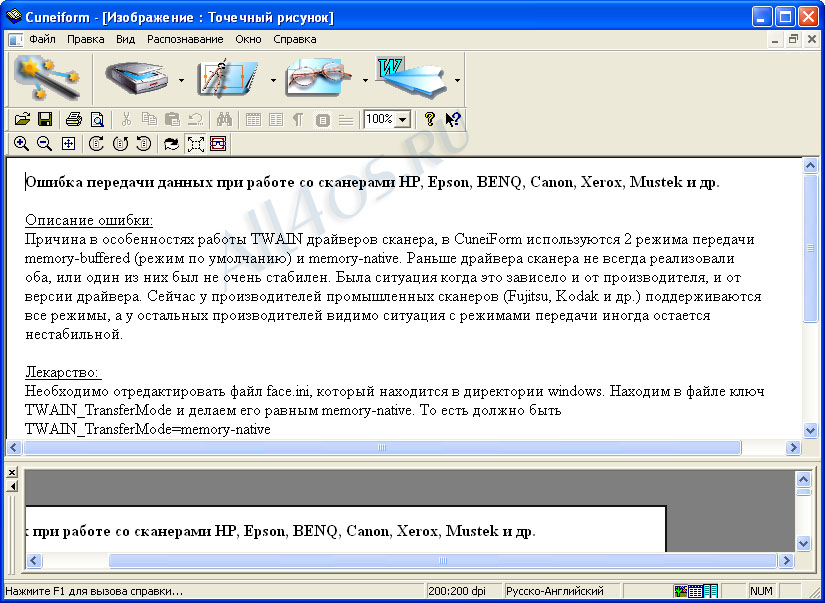Click the text pane horizontal scroll right arrow
The height and width of the screenshot is (603, 825).
793,448
